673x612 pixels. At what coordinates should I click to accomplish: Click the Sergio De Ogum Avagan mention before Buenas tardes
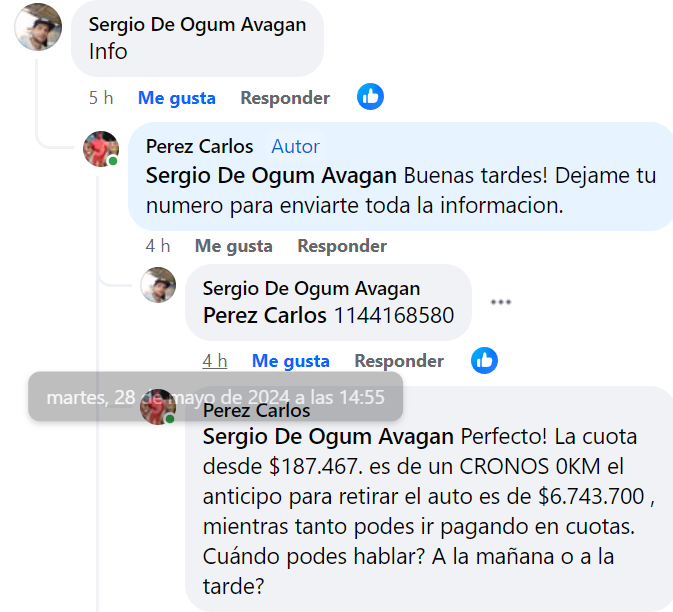coord(271,176)
